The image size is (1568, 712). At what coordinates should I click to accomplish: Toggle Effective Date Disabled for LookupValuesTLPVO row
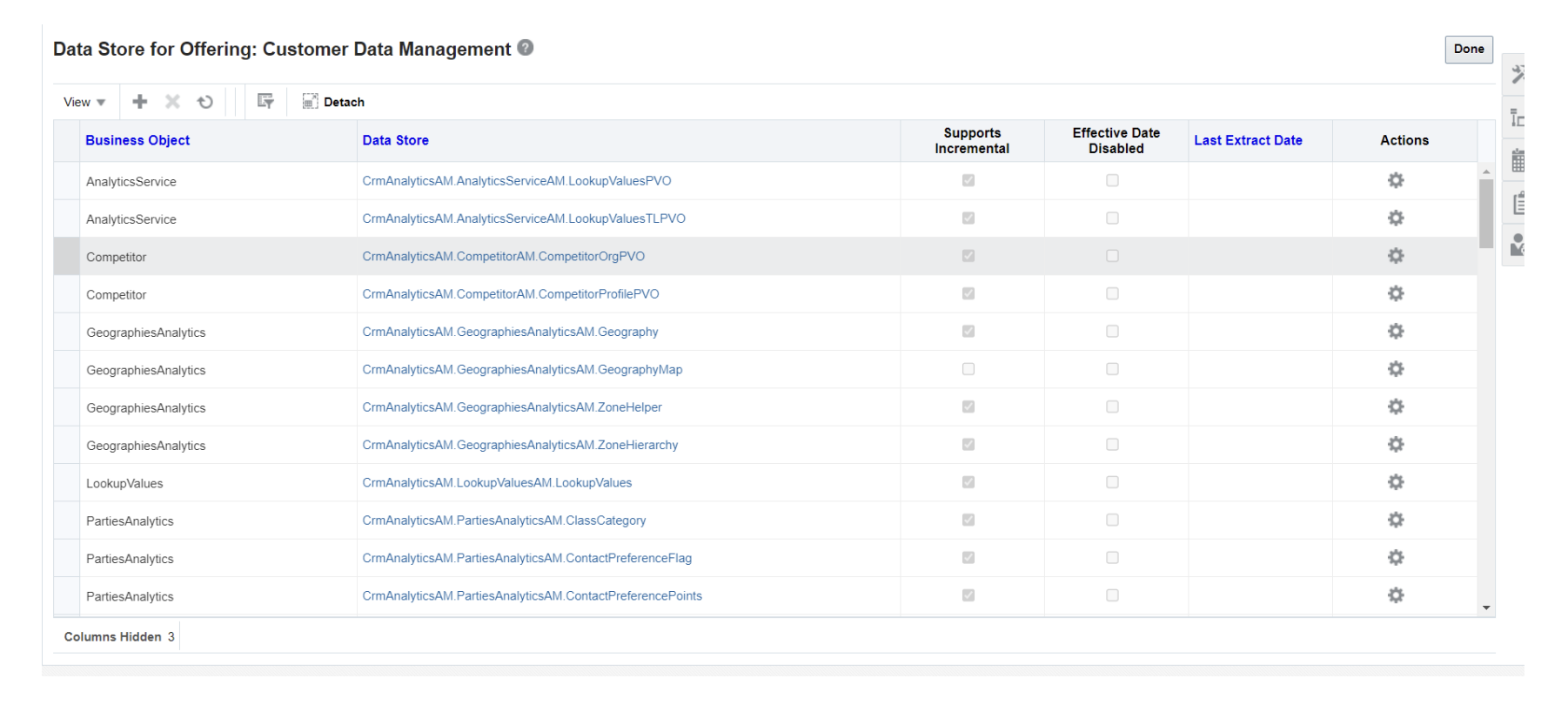point(1112,218)
